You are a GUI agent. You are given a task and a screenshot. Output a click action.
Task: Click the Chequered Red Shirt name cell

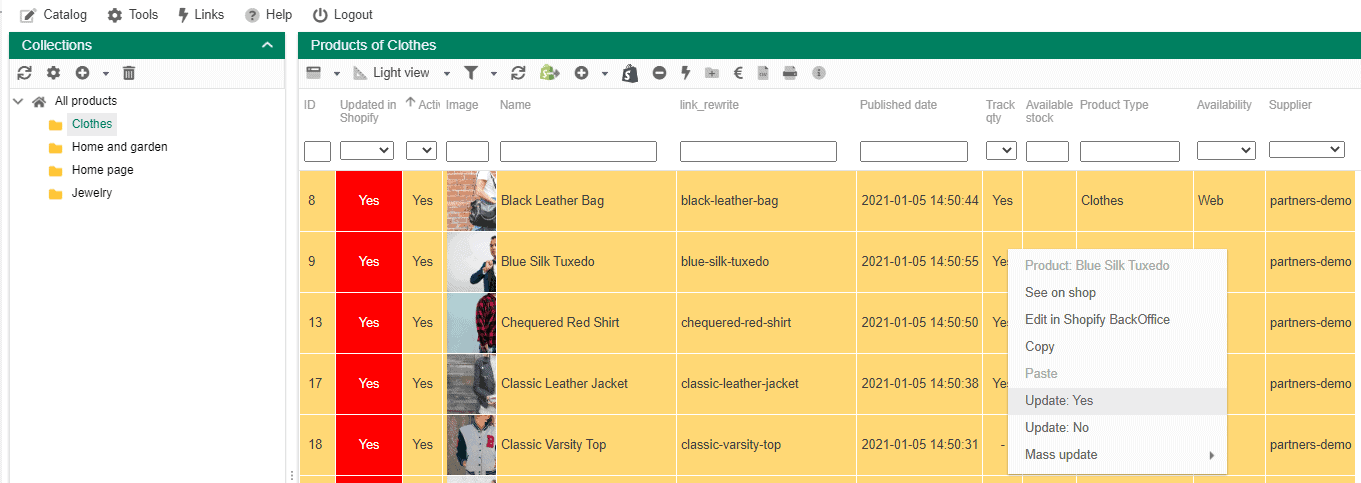tap(588, 323)
